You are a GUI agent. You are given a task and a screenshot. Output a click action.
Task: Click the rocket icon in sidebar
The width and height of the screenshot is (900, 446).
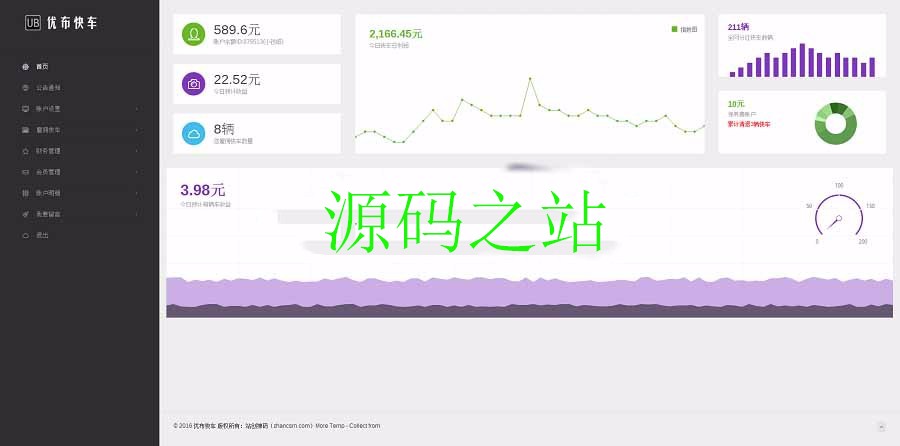[x=25, y=214]
